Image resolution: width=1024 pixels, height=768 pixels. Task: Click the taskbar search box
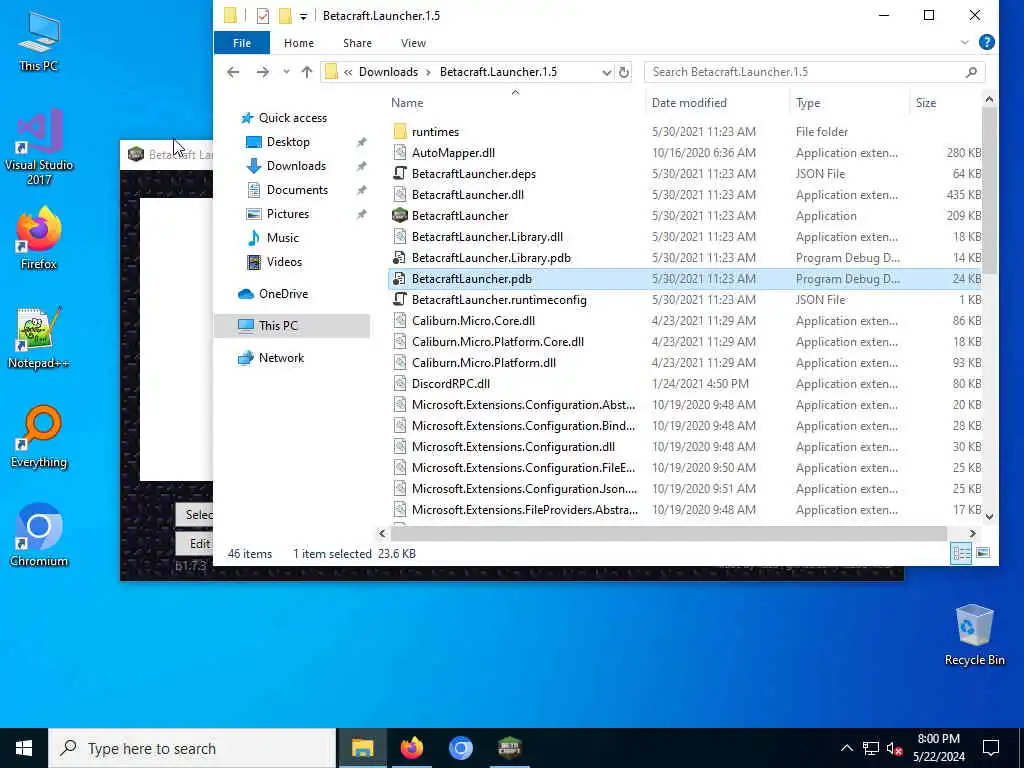(192, 748)
